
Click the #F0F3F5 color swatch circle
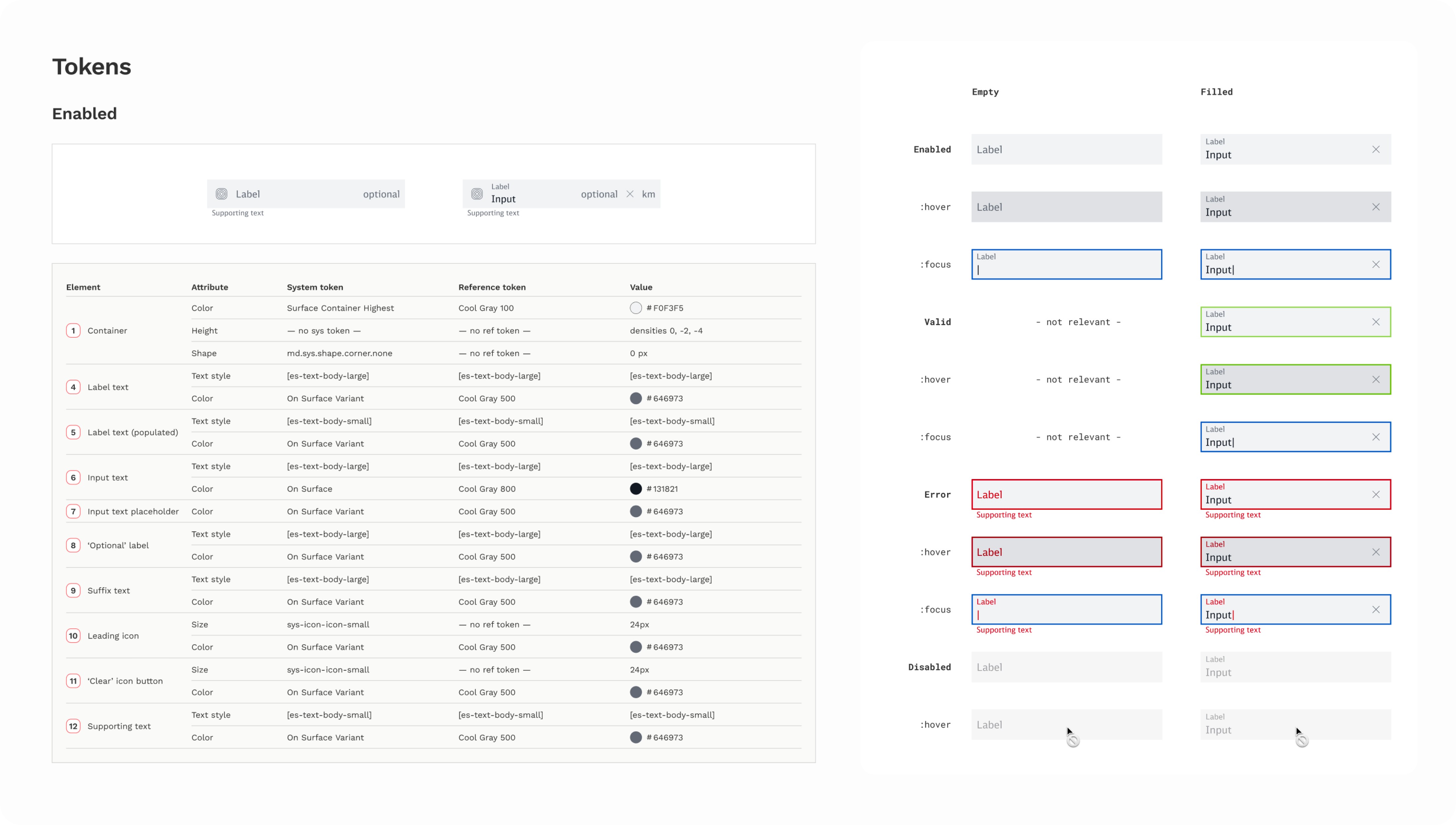635,308
